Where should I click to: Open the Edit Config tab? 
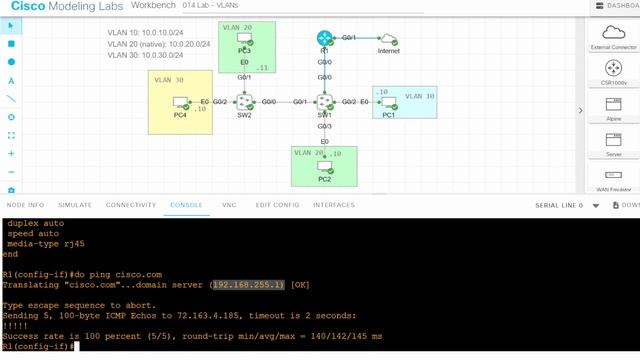click(x=277, y=205)
